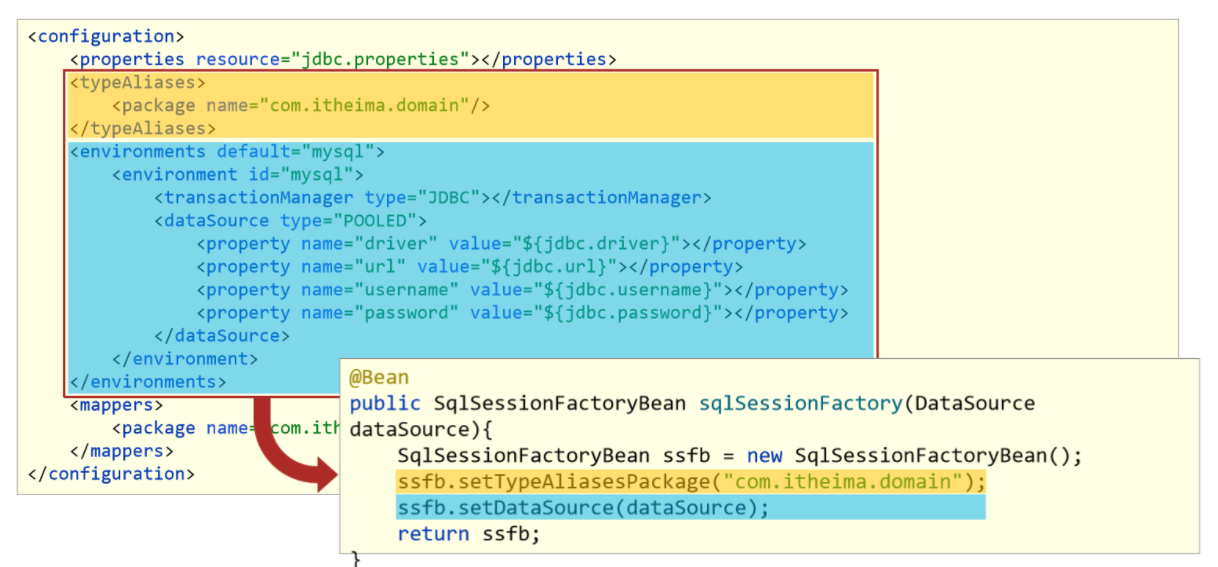Click the @Bean annotation text
The image size is (1218, 567).
click(379, 377)
